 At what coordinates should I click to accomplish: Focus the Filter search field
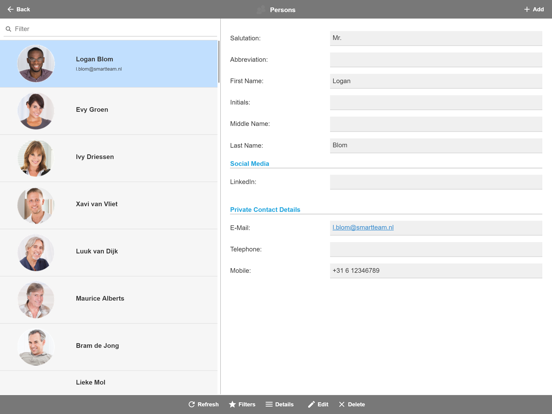click(x=110, y=29)
